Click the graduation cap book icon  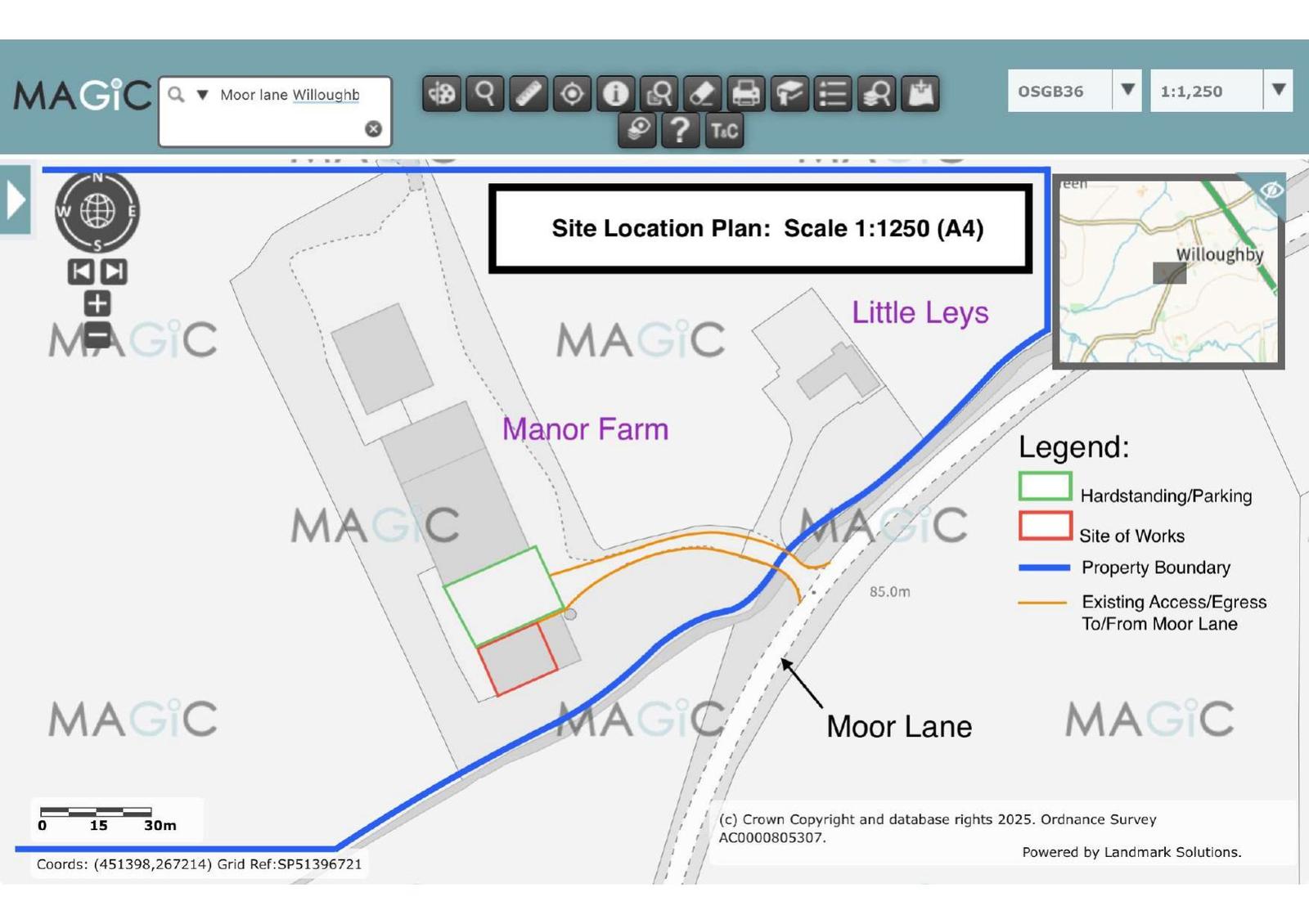[789, 93]
